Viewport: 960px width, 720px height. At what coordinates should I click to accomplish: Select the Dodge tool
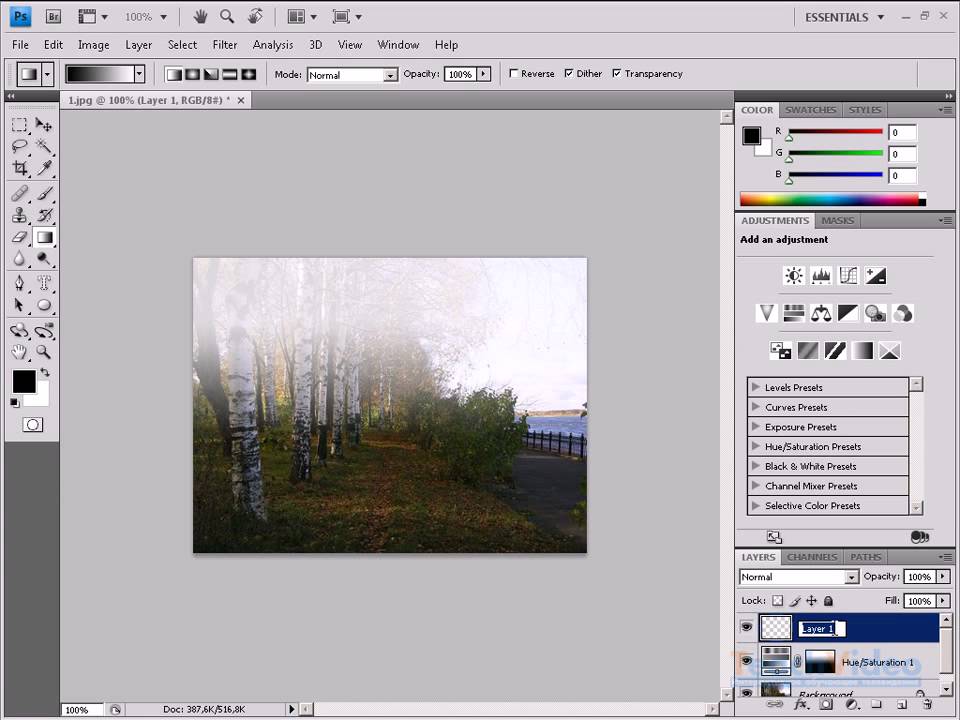[x=43, y=258]
